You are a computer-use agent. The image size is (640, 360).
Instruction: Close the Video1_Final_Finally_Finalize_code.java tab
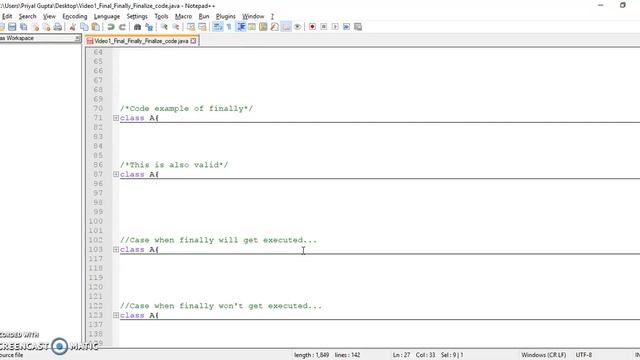pos(193,41)
